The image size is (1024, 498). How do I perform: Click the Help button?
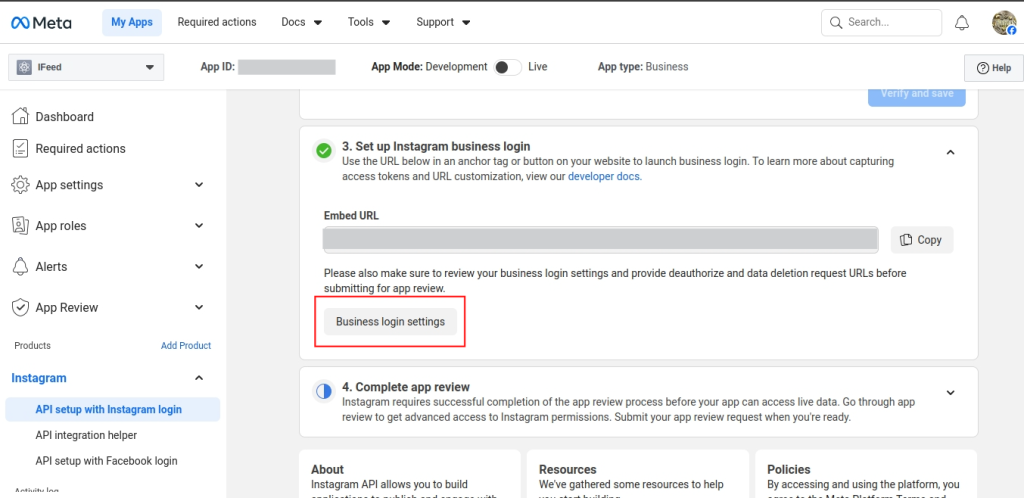(994, 68)
